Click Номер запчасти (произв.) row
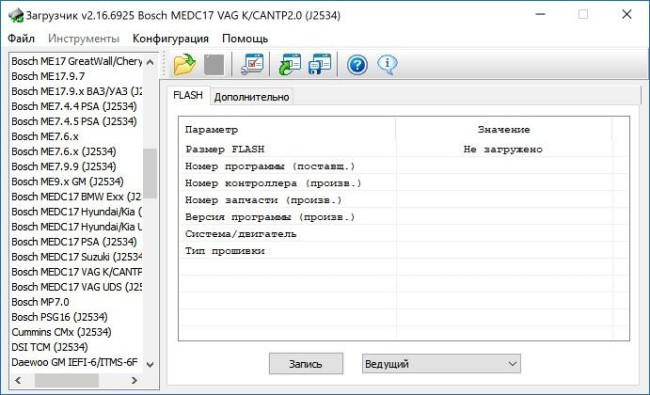This screenshot has width=650, height=395. [x=404, y=200]
